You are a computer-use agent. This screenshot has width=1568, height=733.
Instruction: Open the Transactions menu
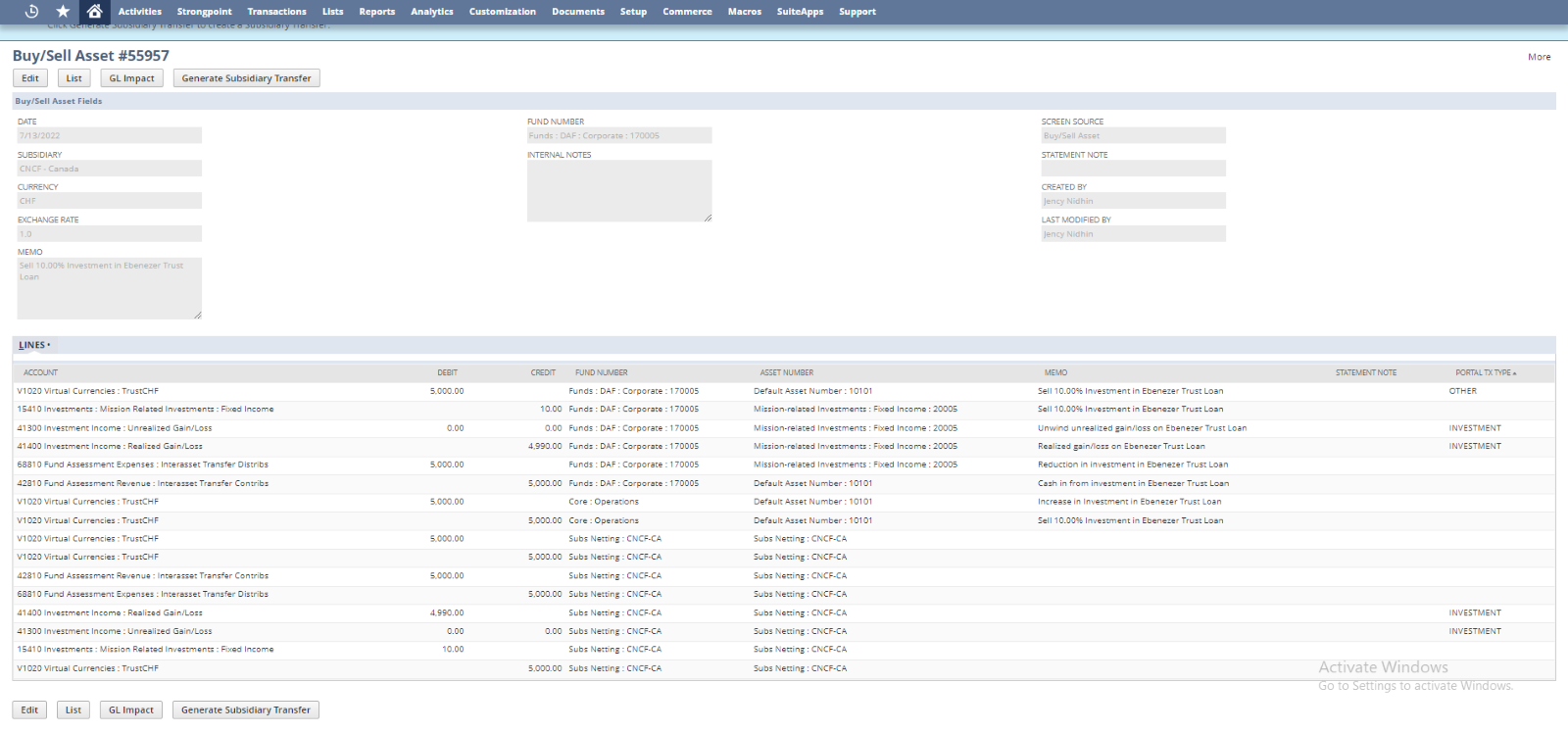pos(276,12)
